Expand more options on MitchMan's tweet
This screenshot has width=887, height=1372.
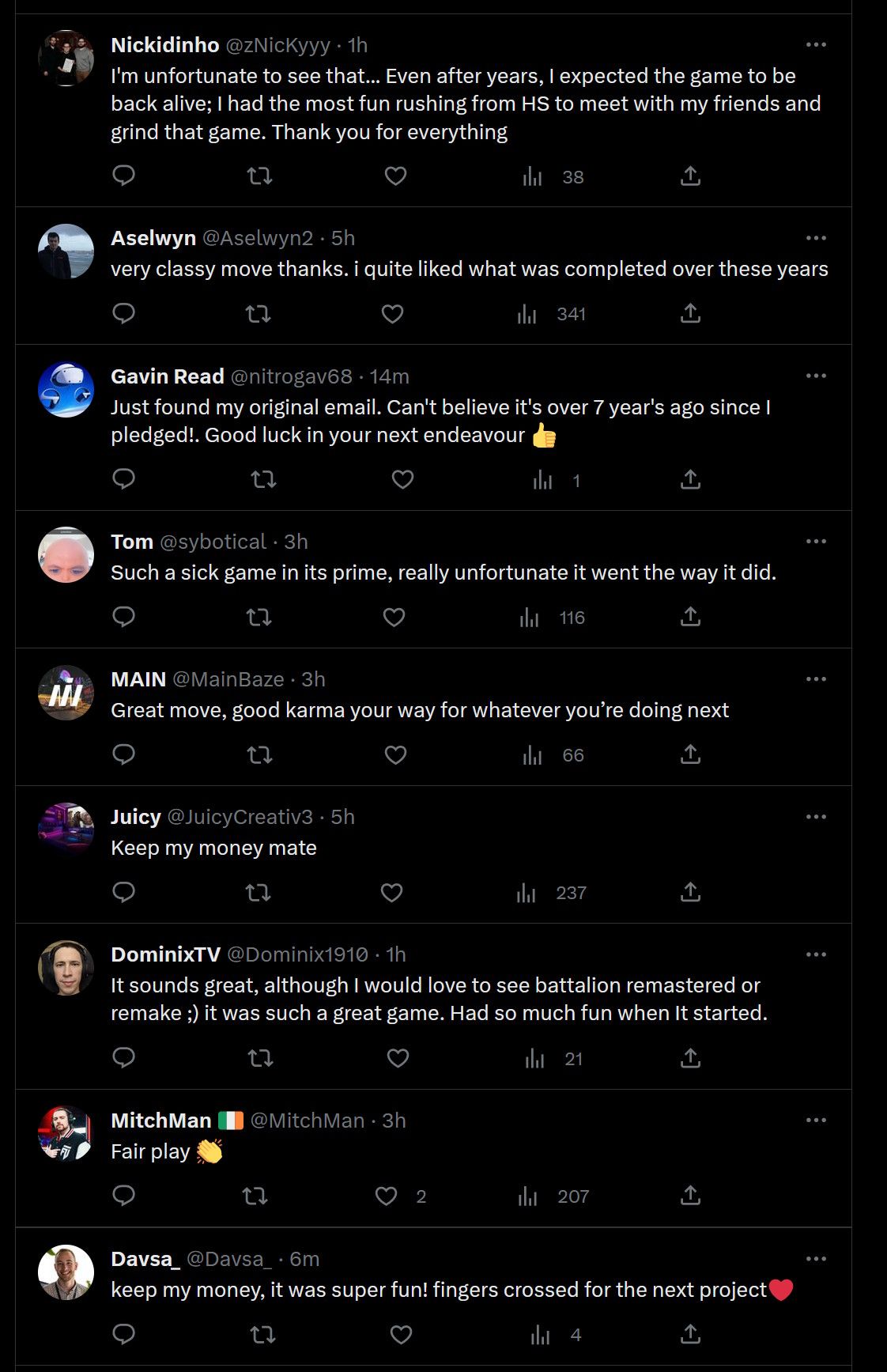(x=816, y=1121)
